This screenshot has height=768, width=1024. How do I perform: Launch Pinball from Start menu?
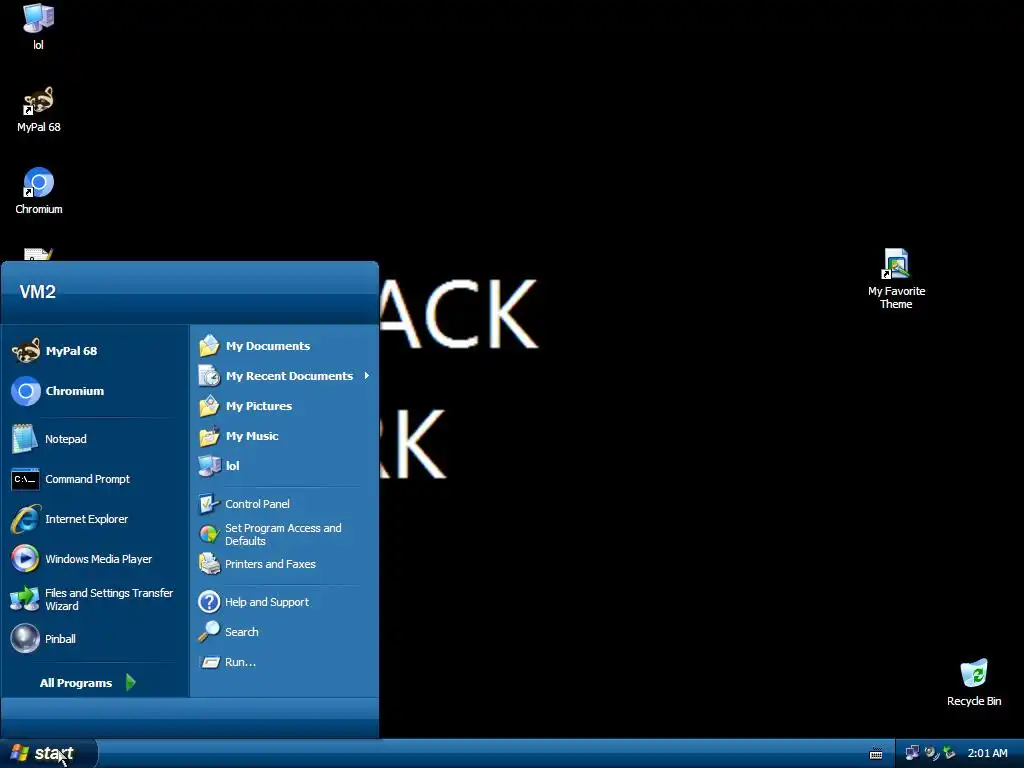95,639
